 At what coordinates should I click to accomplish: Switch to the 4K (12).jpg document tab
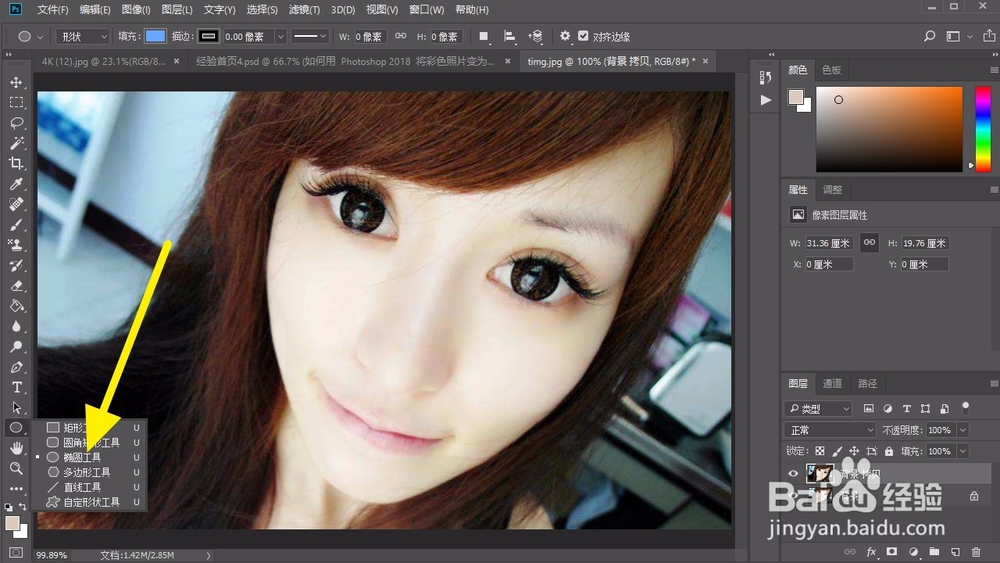coord(103,61)
